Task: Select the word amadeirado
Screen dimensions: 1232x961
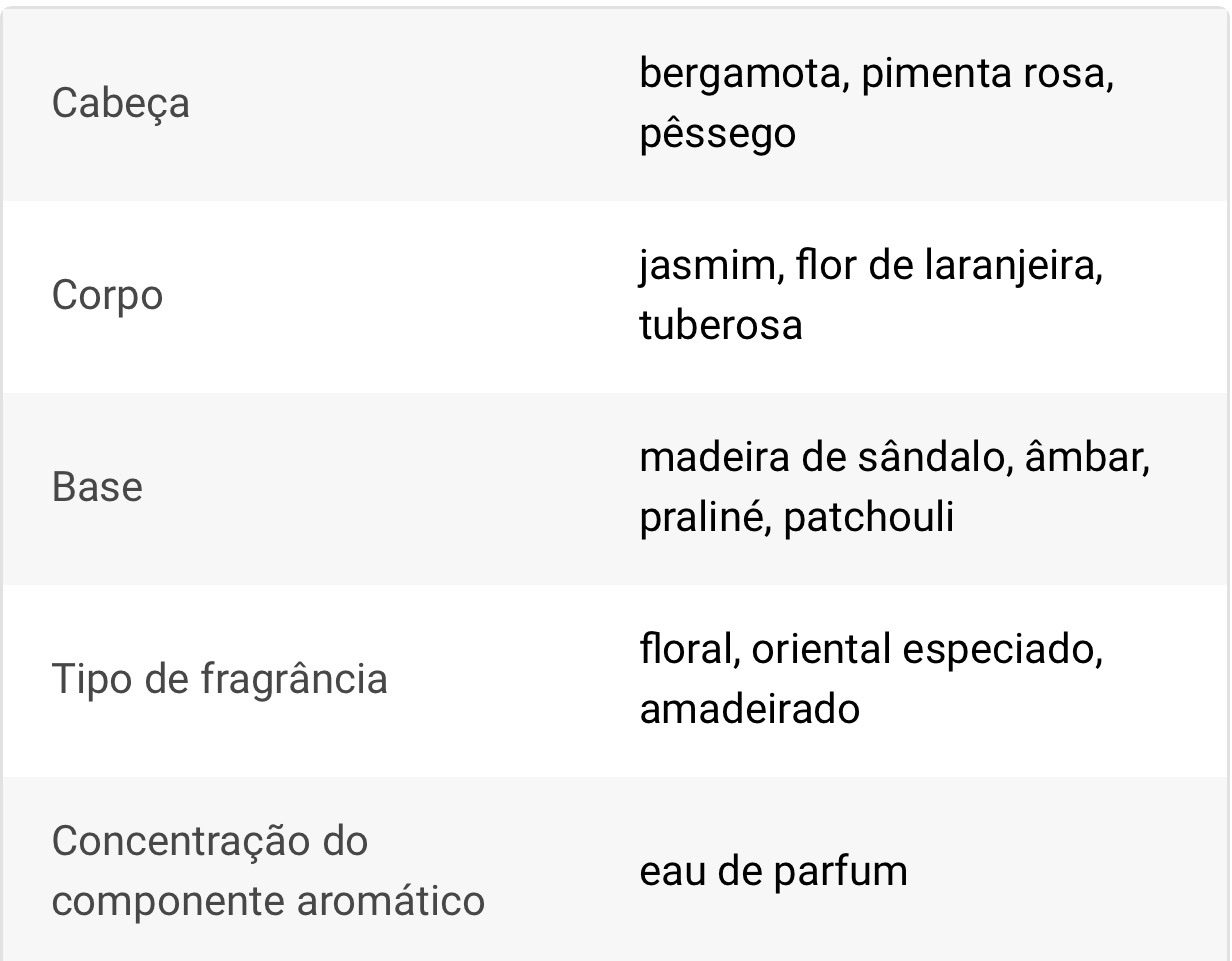Action: click(749, 710)
